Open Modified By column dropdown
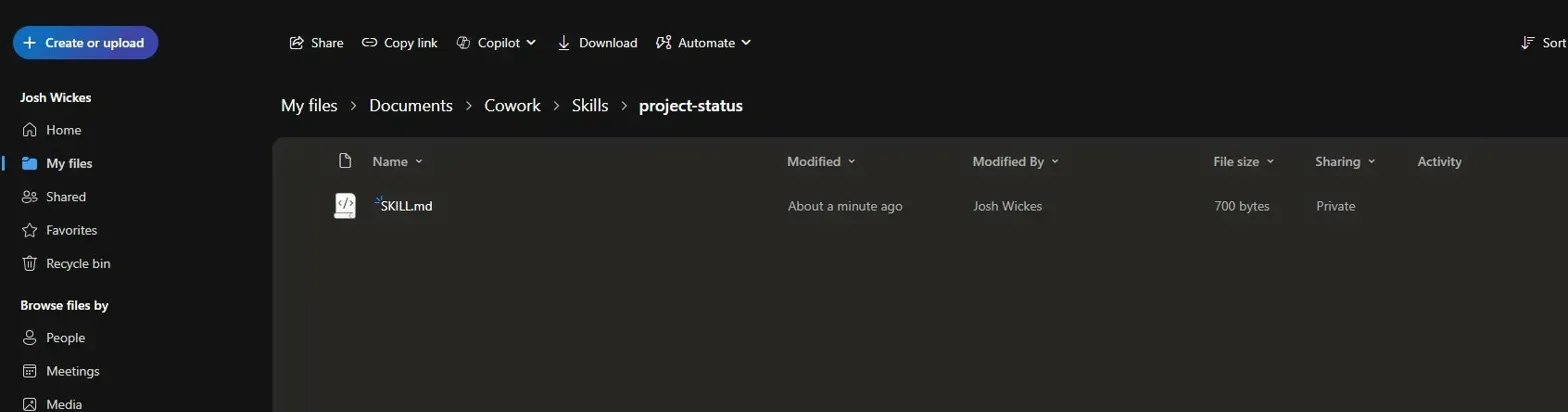 tap(1015, 161)
